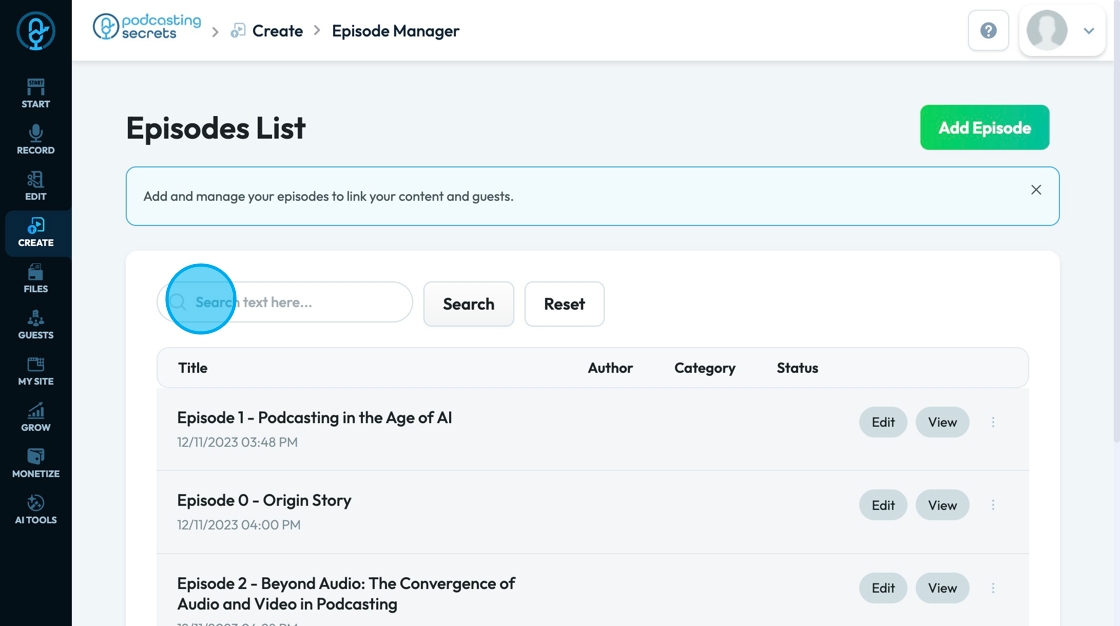The height and width of the screenshot is (626, 1120).
Task: Click the Add Episode button
Action: point(984,128)
